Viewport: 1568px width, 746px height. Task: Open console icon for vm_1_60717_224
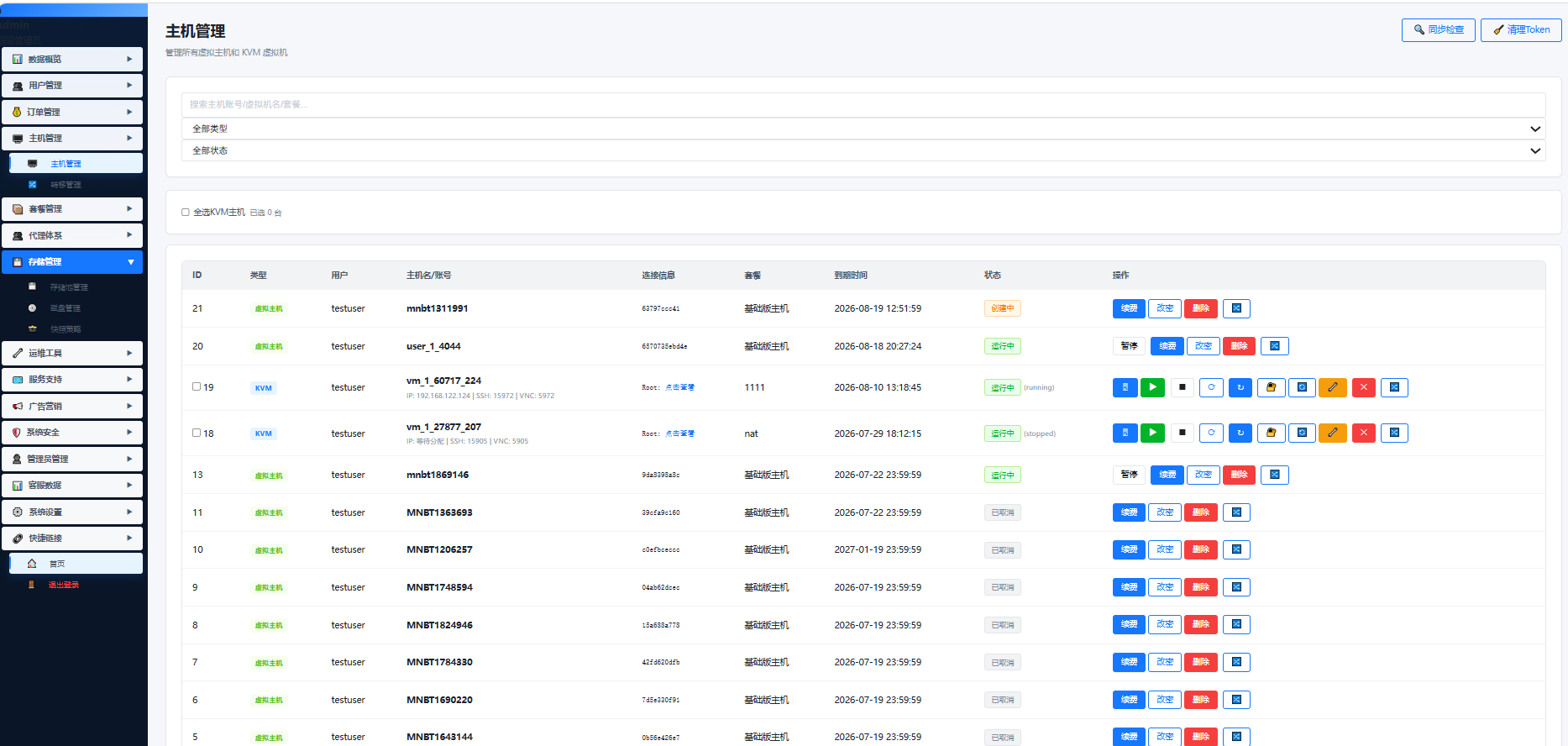tap(1125, 387)
